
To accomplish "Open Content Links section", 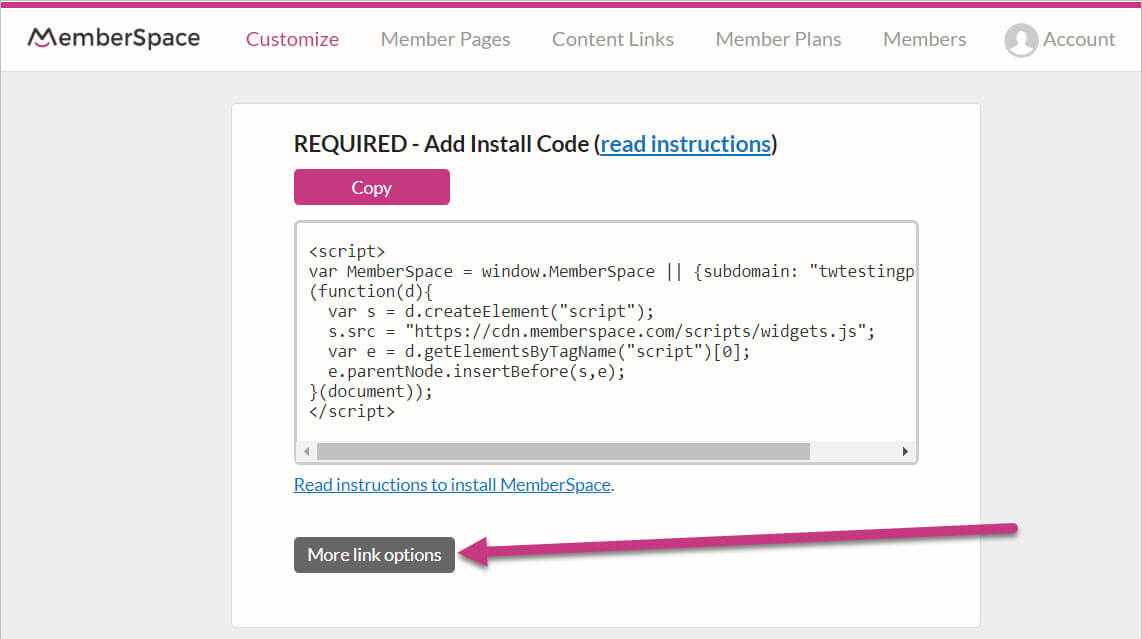I will pos(613,39).
